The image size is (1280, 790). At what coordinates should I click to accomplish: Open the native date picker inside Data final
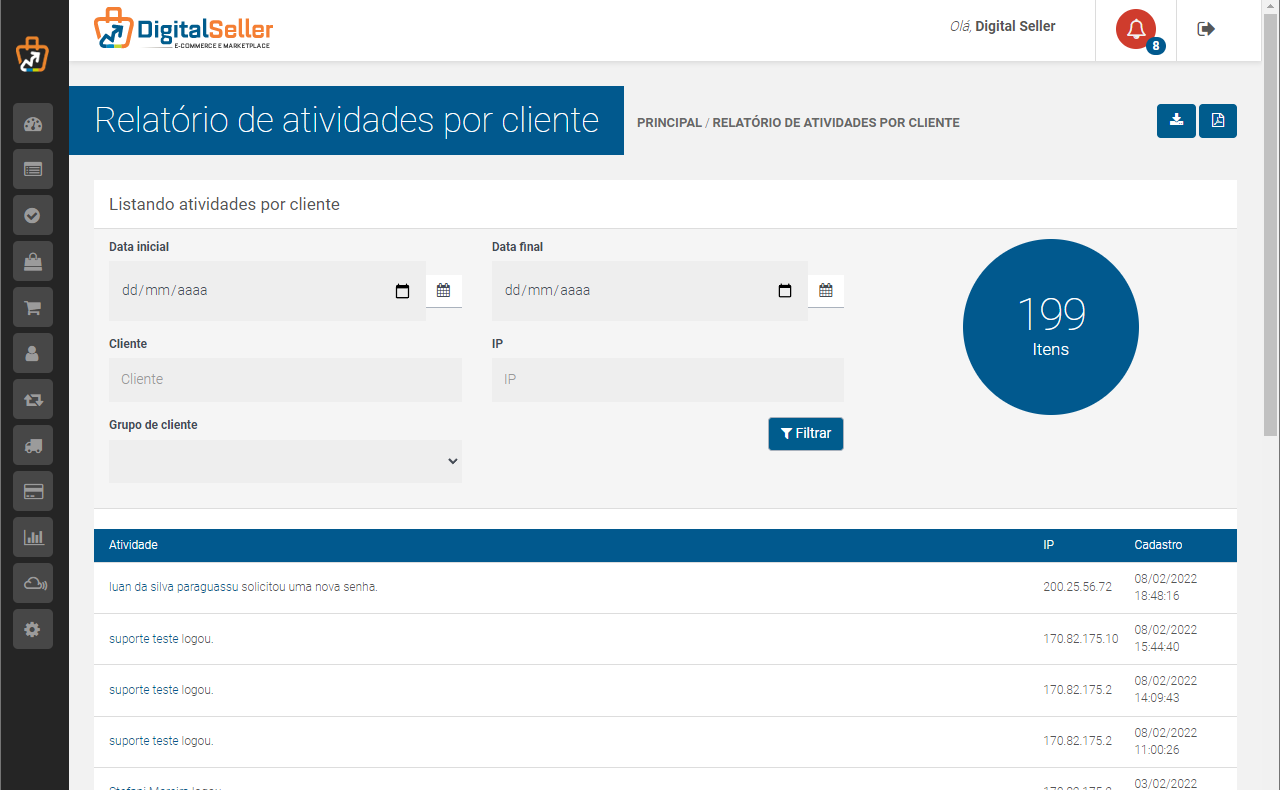[785, 291]
